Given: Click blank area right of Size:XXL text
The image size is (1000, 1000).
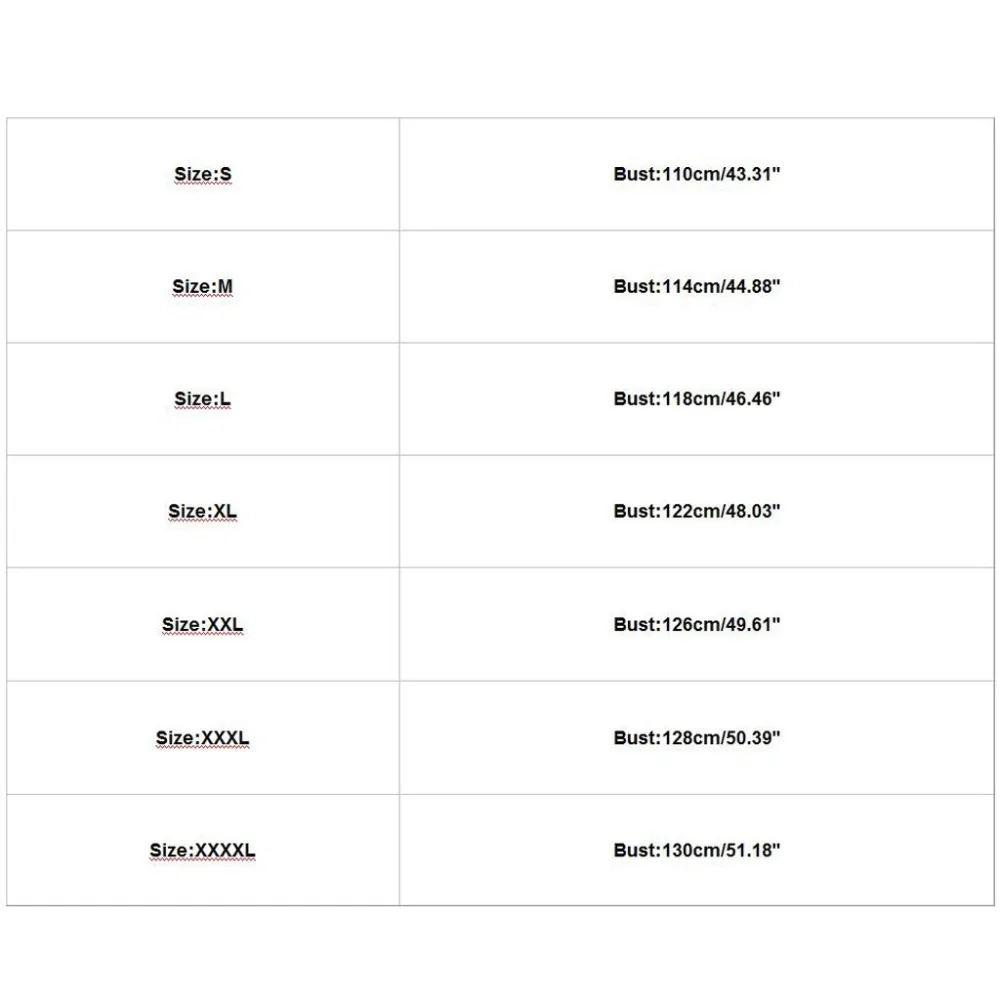Looking at the screenshot, I should point(321,624).
